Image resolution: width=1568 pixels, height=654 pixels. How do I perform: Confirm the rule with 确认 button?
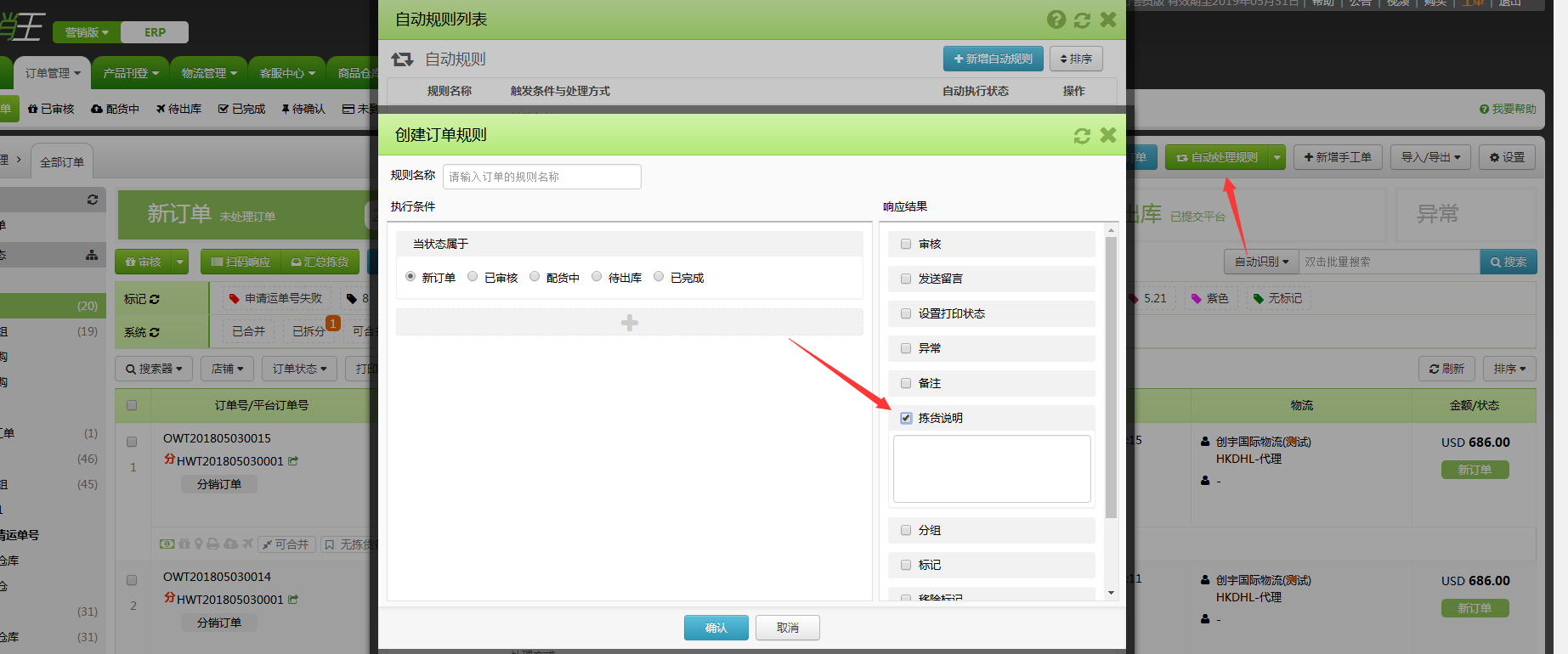click(x=716, y=628)
